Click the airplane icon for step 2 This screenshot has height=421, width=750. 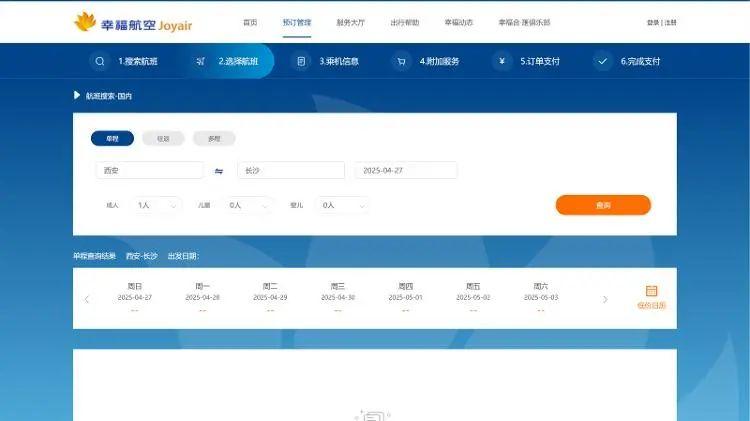click(x=200, y=61)
